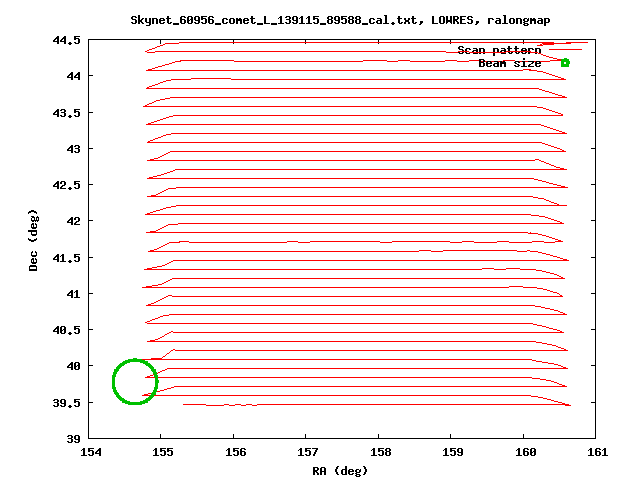
Task: Click the small green beam marker in legend
Action: point(565,63)
